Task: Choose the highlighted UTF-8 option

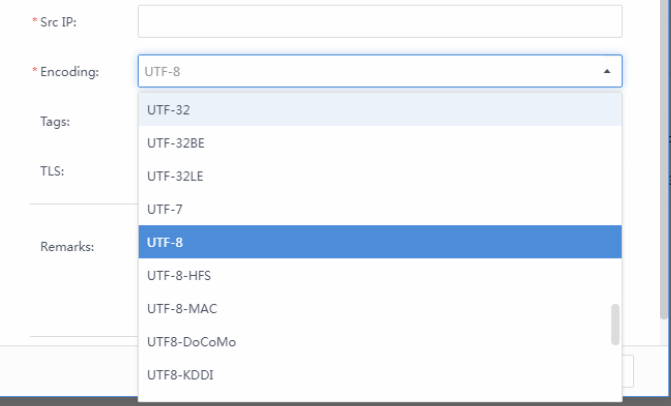Action: 380,241
